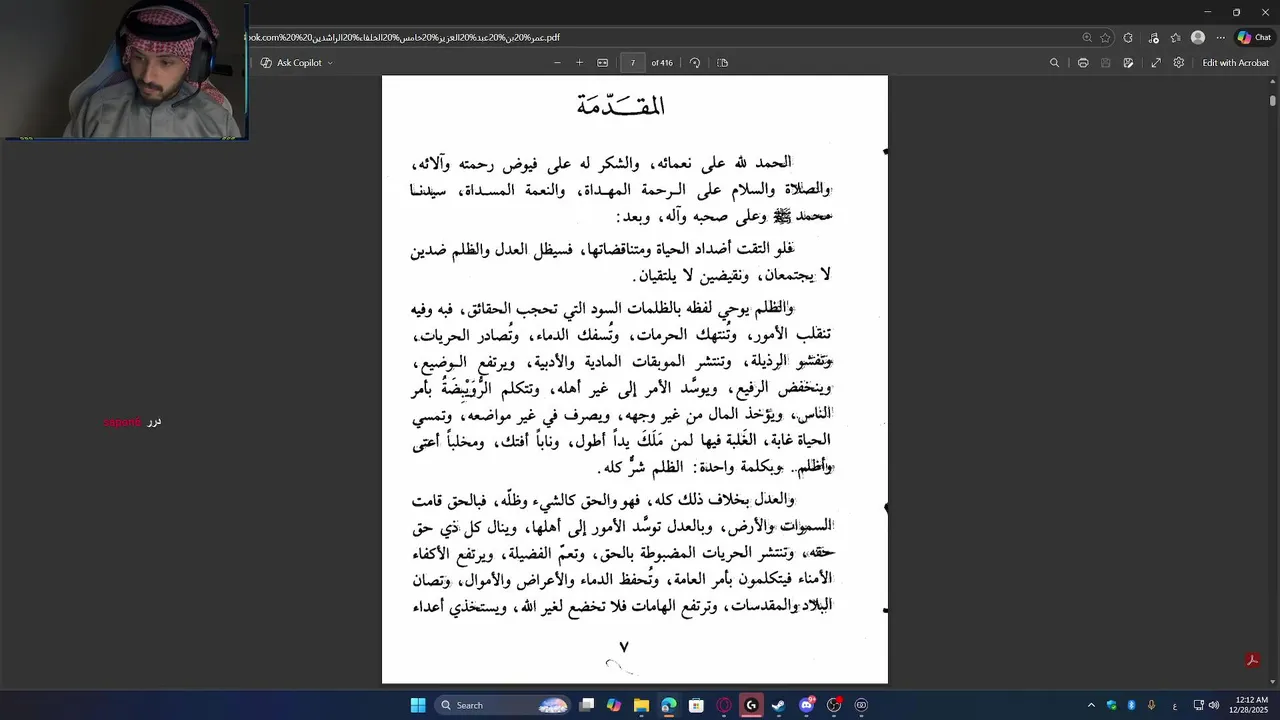Image resolution: width=1280 pixels, height=720 pixels.
Task: Switch the Arabic input language indicator
Action: click(1175, 705)
